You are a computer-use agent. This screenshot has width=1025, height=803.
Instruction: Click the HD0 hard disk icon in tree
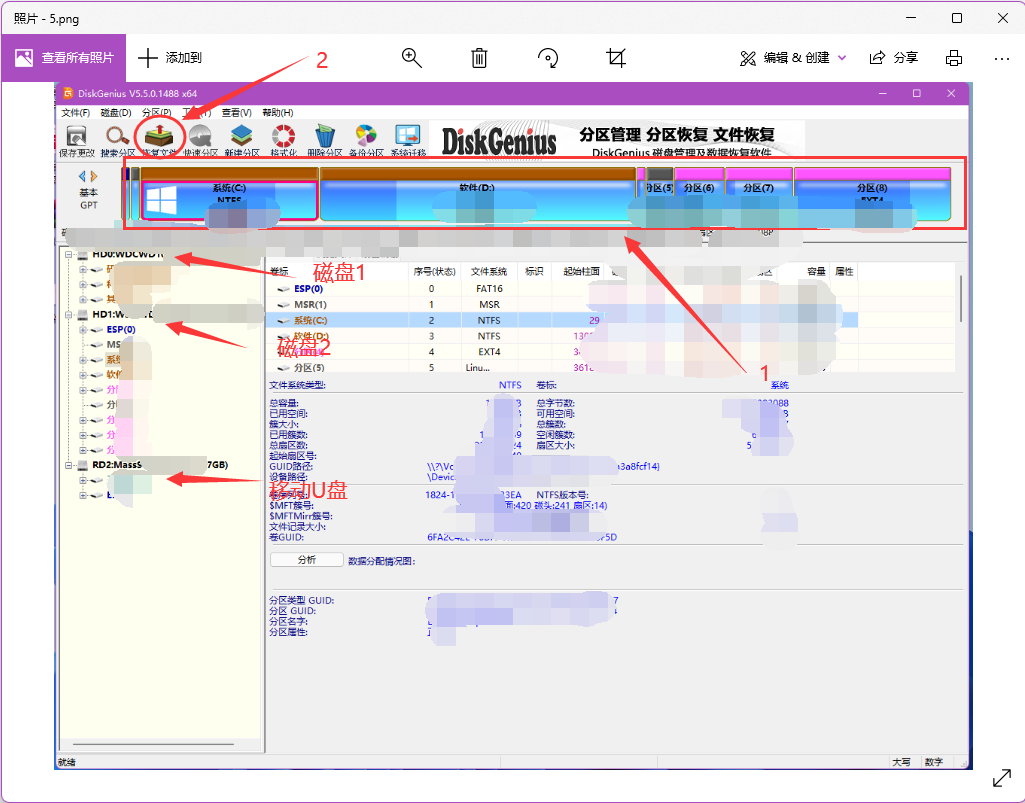83,254
